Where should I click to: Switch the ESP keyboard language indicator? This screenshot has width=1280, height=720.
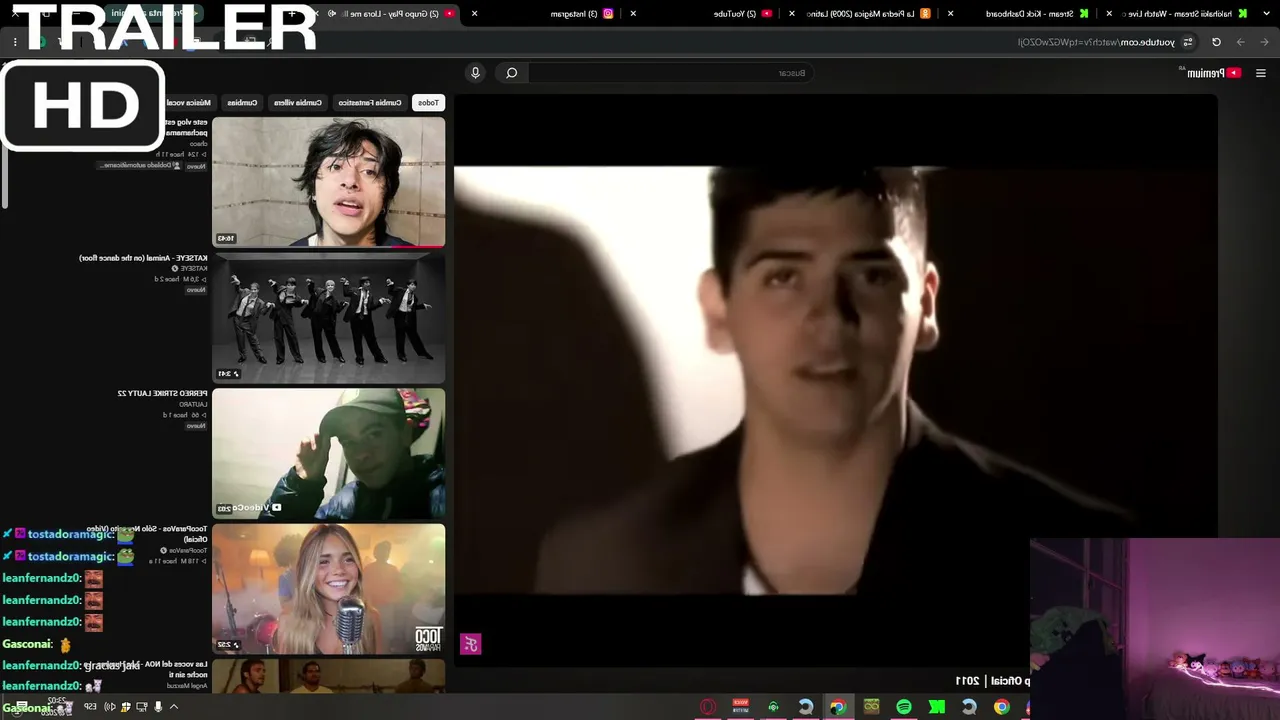click(x=90, y=707)
